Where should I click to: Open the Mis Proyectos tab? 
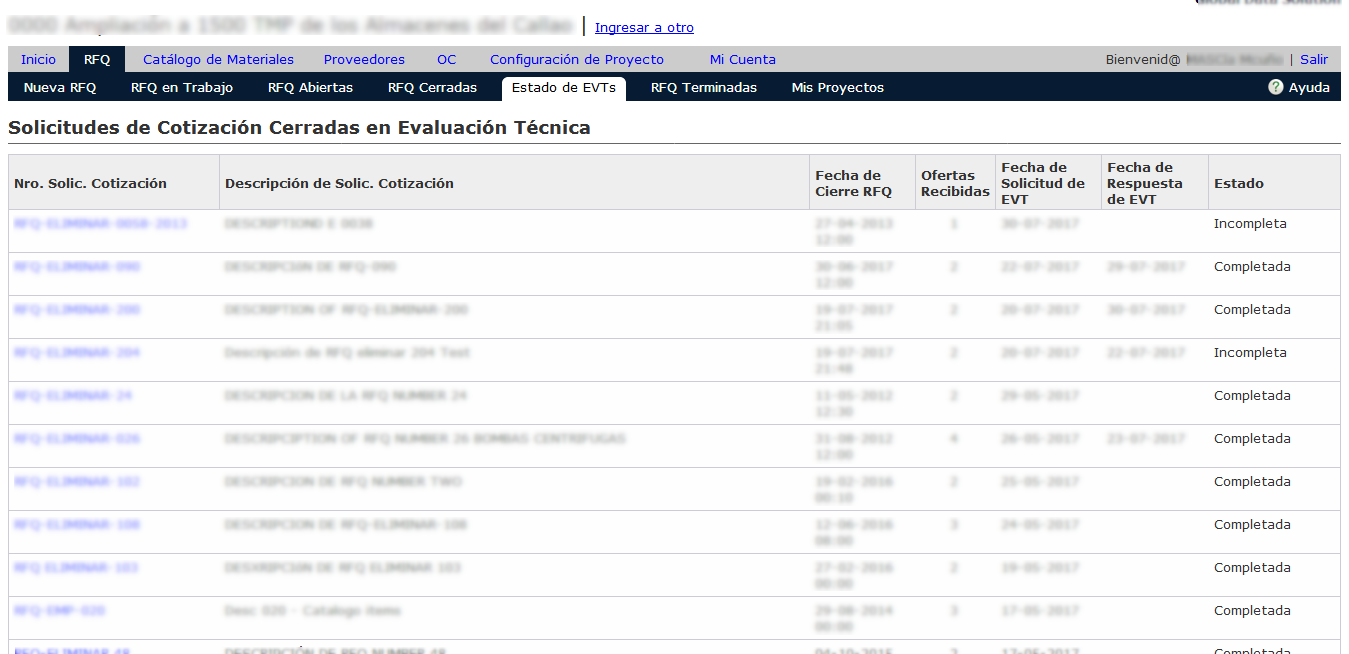click(837, 87)
